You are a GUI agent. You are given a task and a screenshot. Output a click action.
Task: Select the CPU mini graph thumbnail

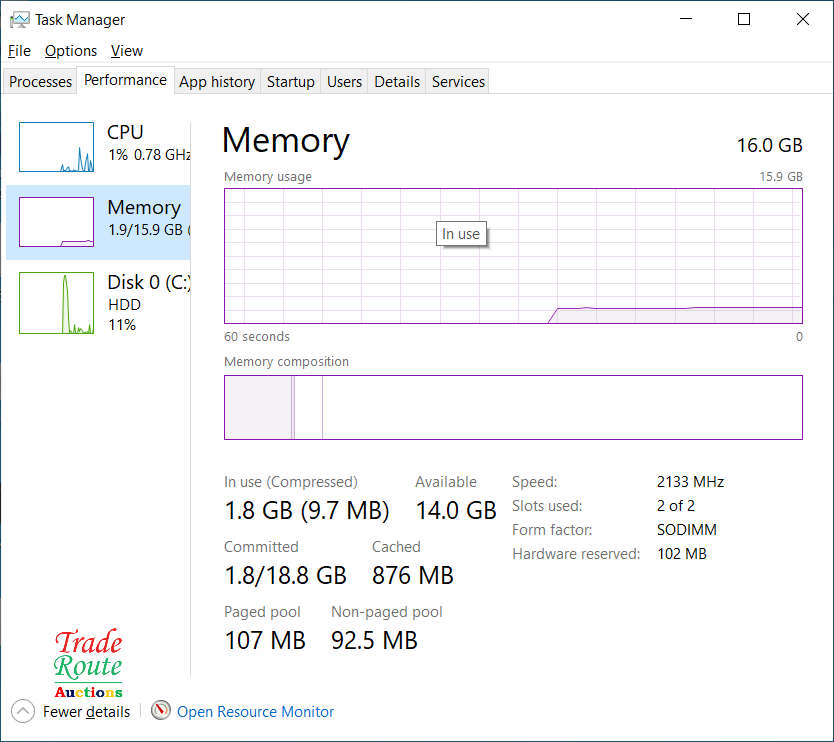coord(57,147)
